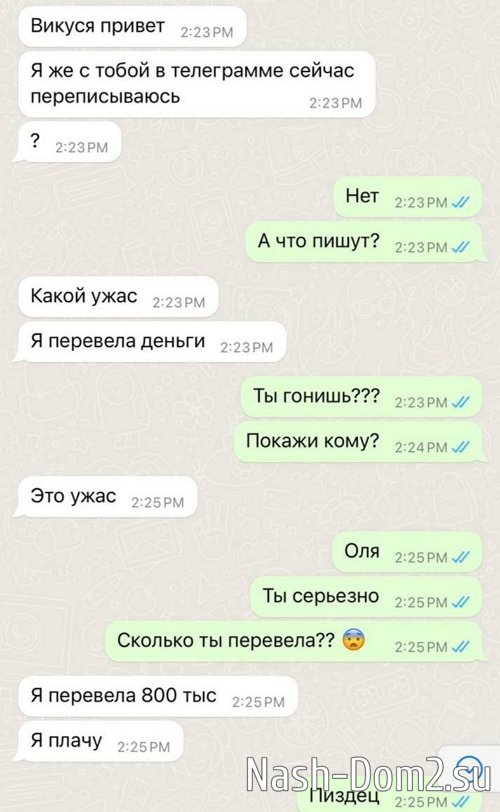Tap the 'Я перевела 800 тыс' message
500x812 pixels.
click(158, 696)
